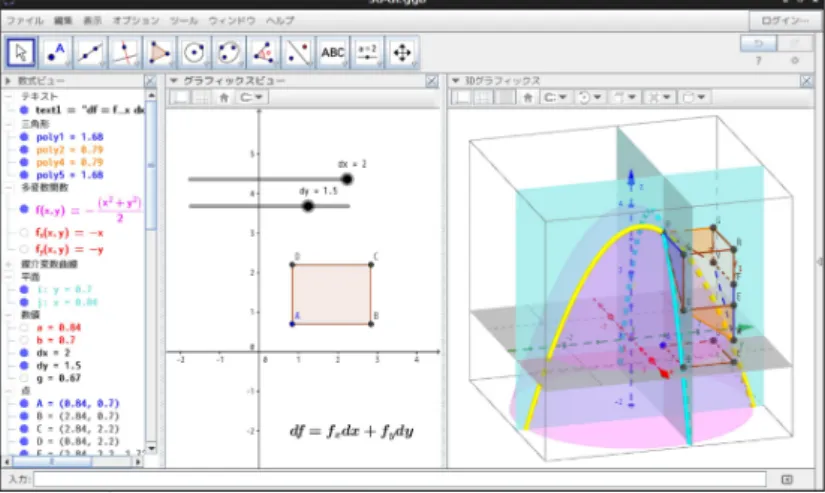This screenshot has height=493, width=825.
Task: Click the Undo button
Action: (758, 43)
